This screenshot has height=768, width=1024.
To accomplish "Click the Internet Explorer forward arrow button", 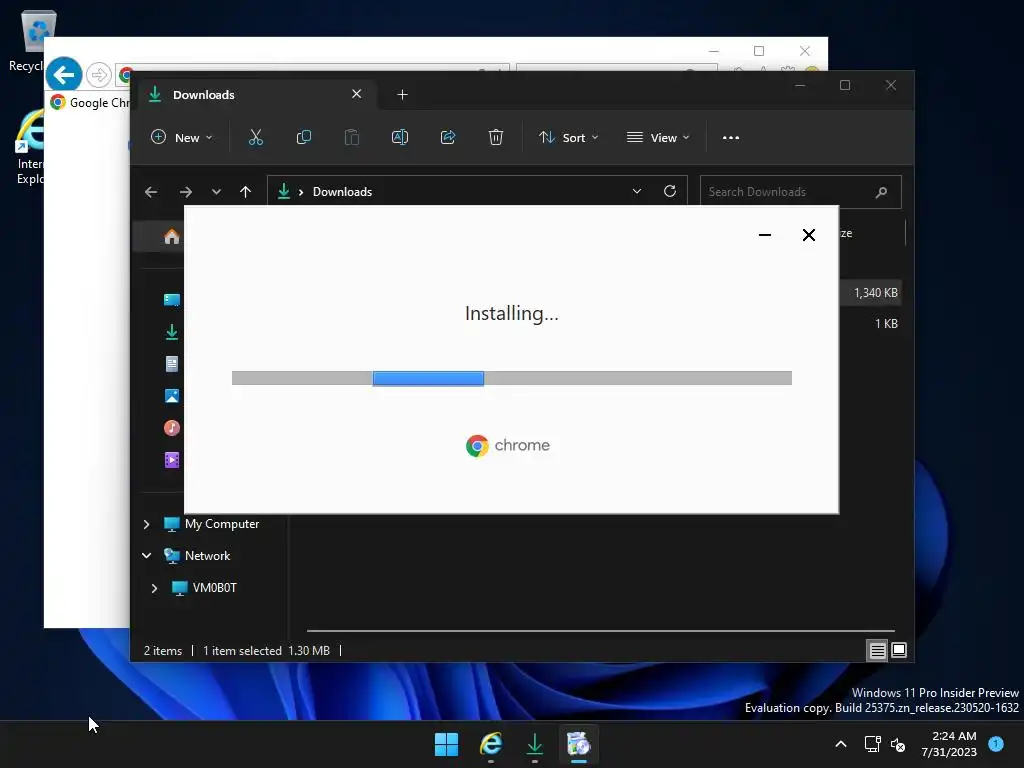I will coord(99,75).
